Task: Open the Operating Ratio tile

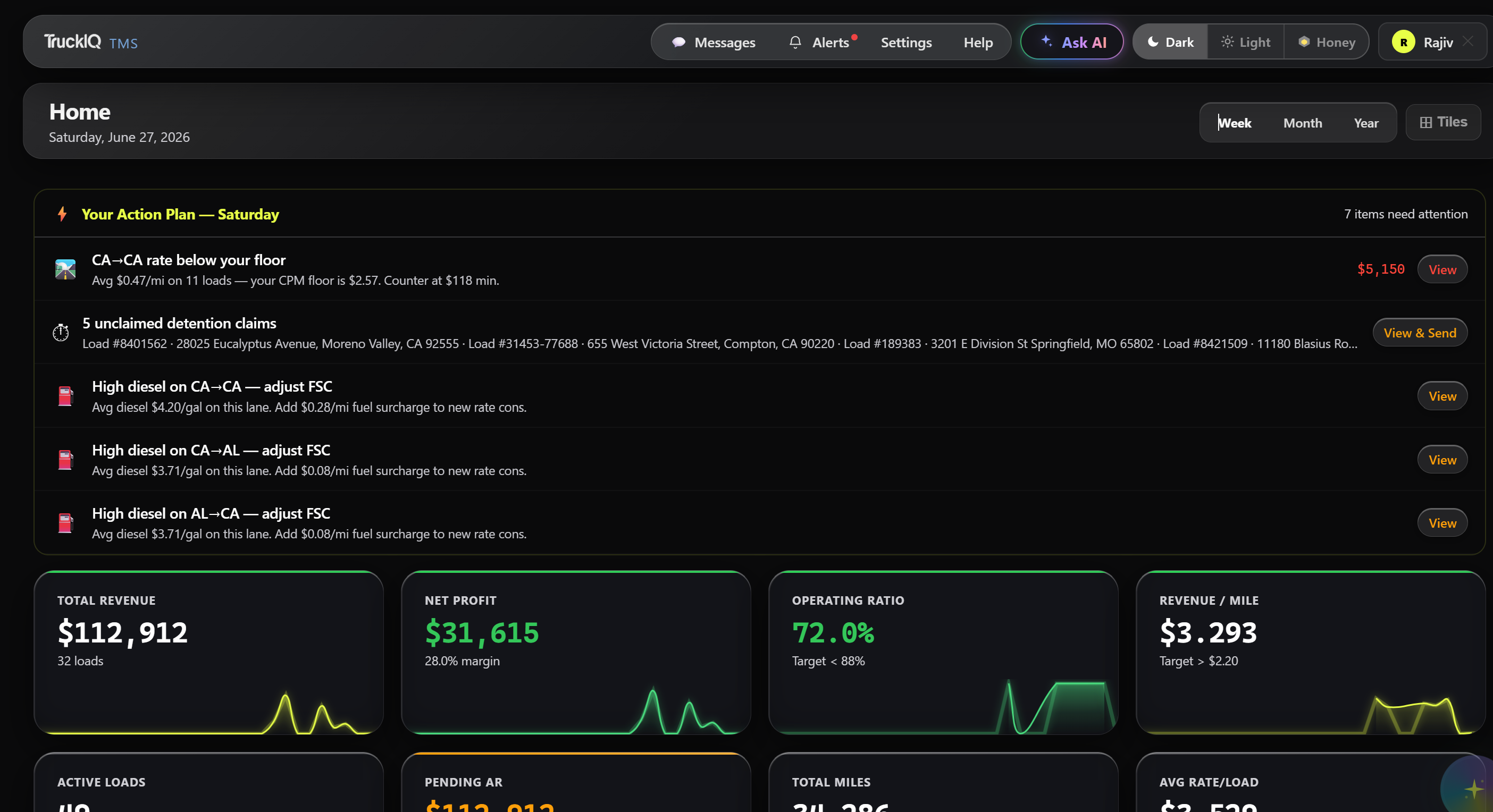Action: (x=943, y=652)
